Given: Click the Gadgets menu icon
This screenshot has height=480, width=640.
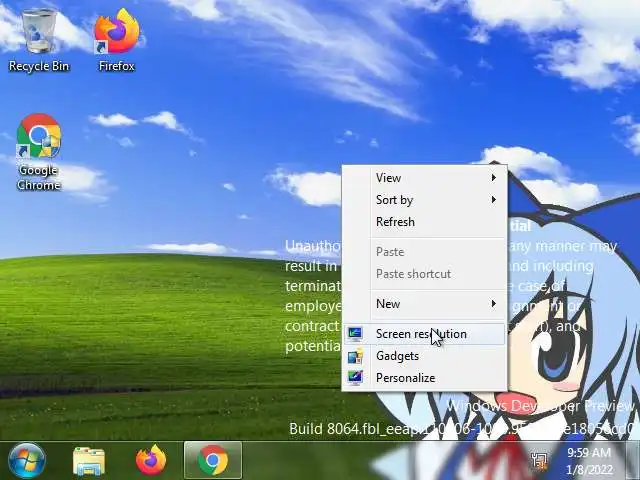Looking at the screenshot, I should click(x=355, y=356).
